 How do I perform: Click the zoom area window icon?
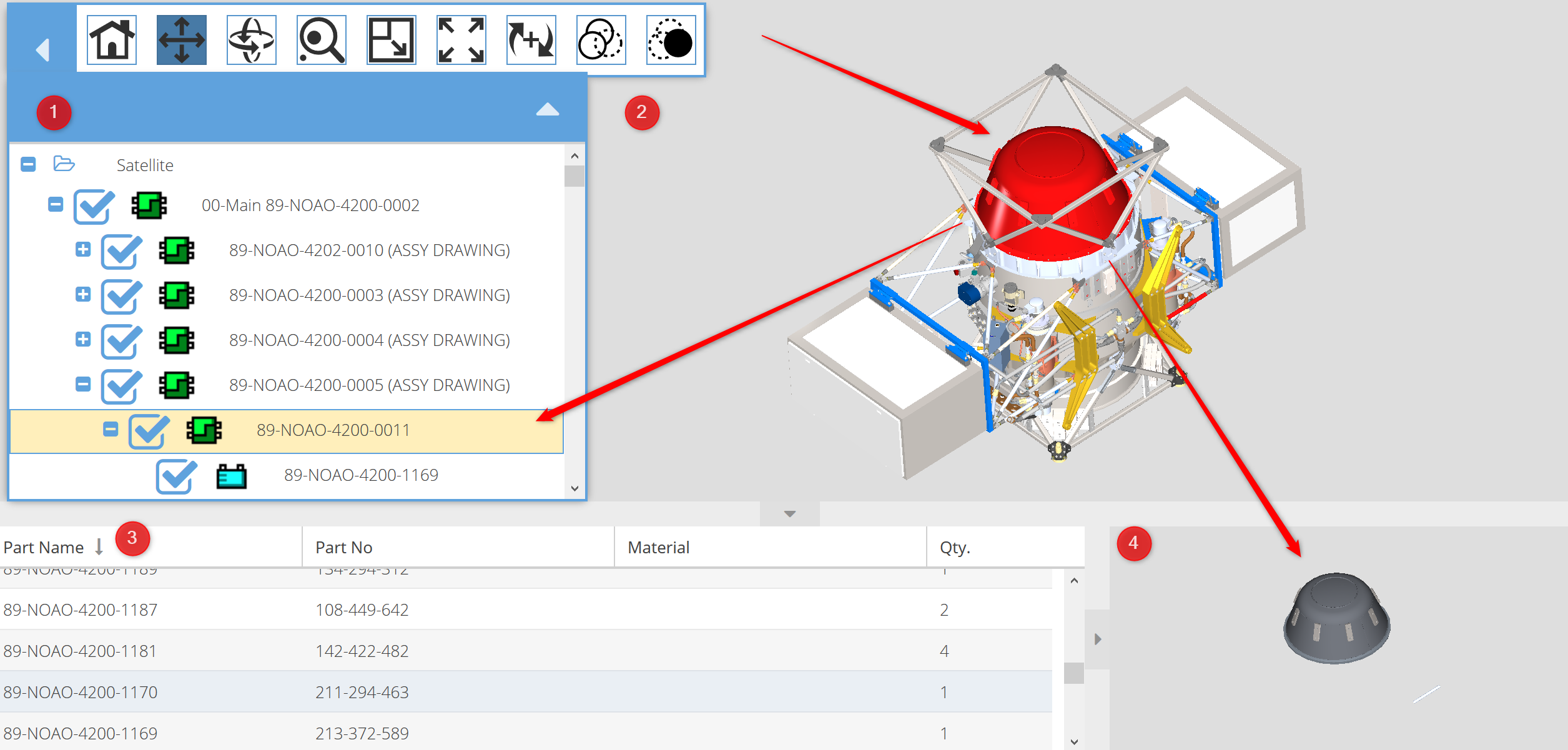pos(392,41)
